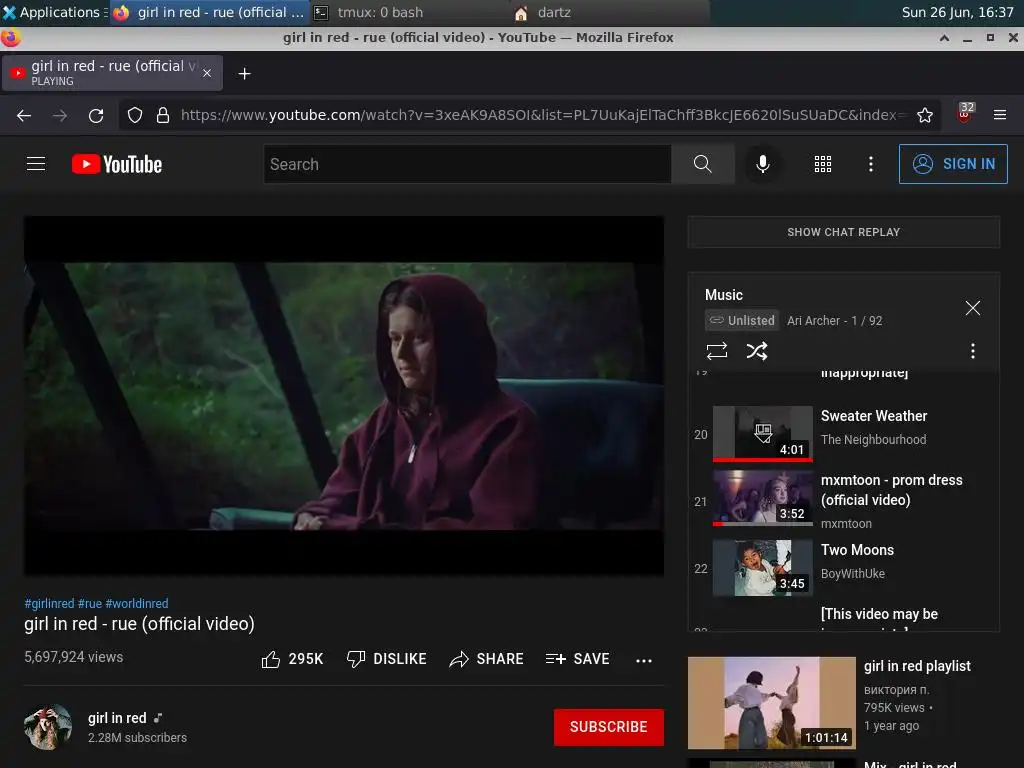Open the Music playlist three-dot options menu
The width and height of the screenshot is (1024, 768).
pos(972,351)
